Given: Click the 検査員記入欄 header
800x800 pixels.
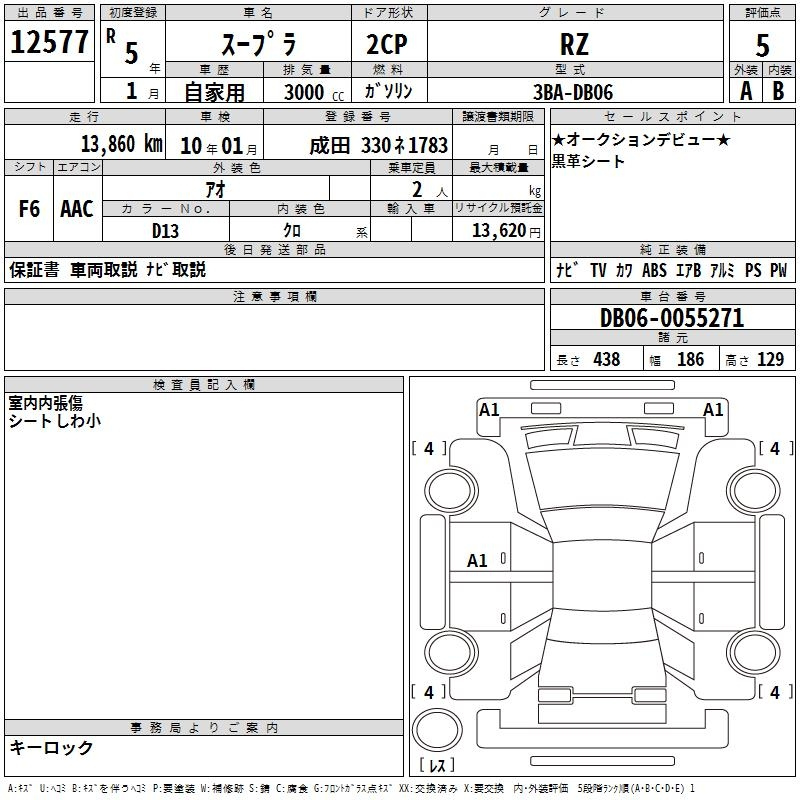Looking at the screenshot, I should tap(204, 385).
